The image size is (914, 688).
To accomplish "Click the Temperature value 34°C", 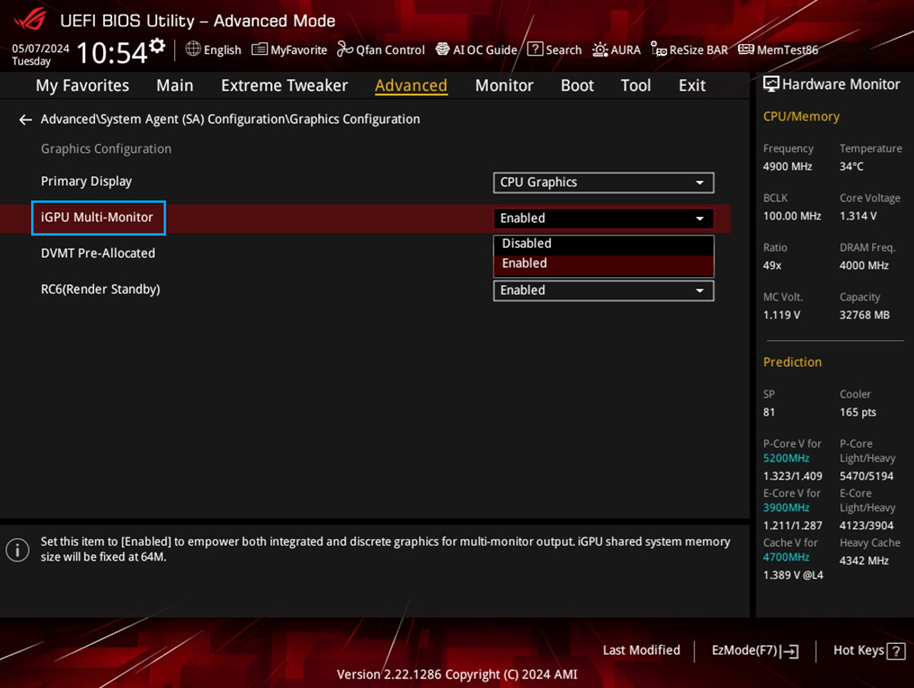I will click(851, 167).
